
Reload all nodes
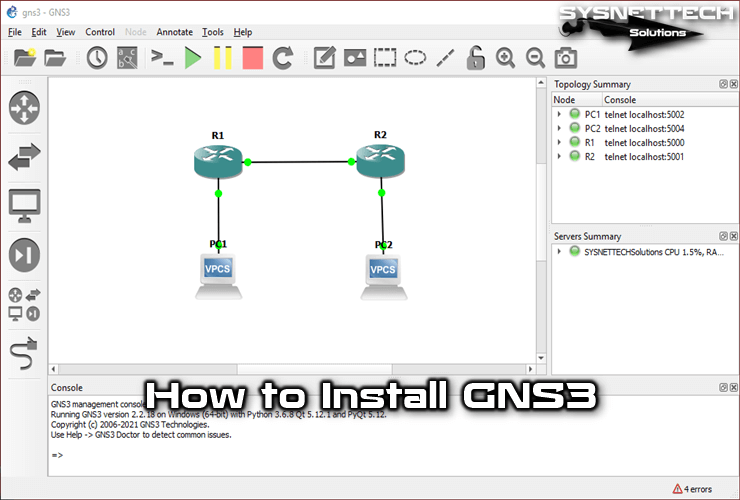(283, 58)
